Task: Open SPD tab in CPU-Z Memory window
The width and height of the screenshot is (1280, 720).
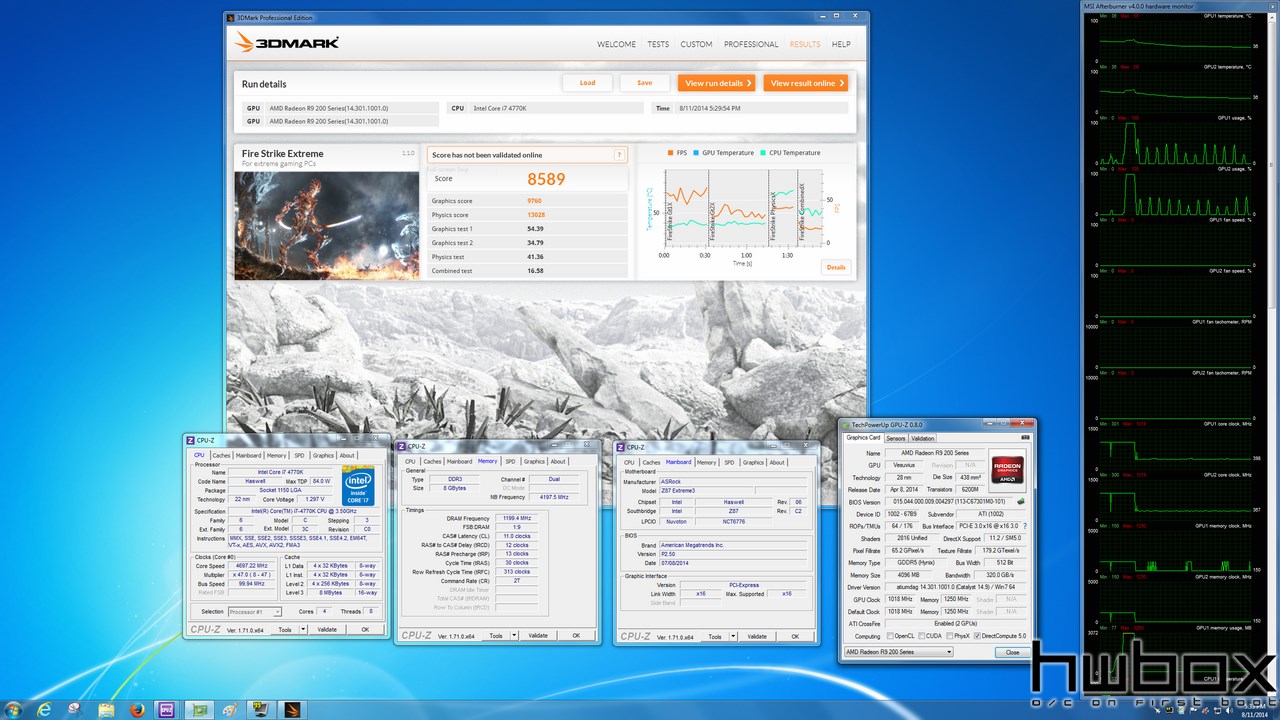Action: 510,461
